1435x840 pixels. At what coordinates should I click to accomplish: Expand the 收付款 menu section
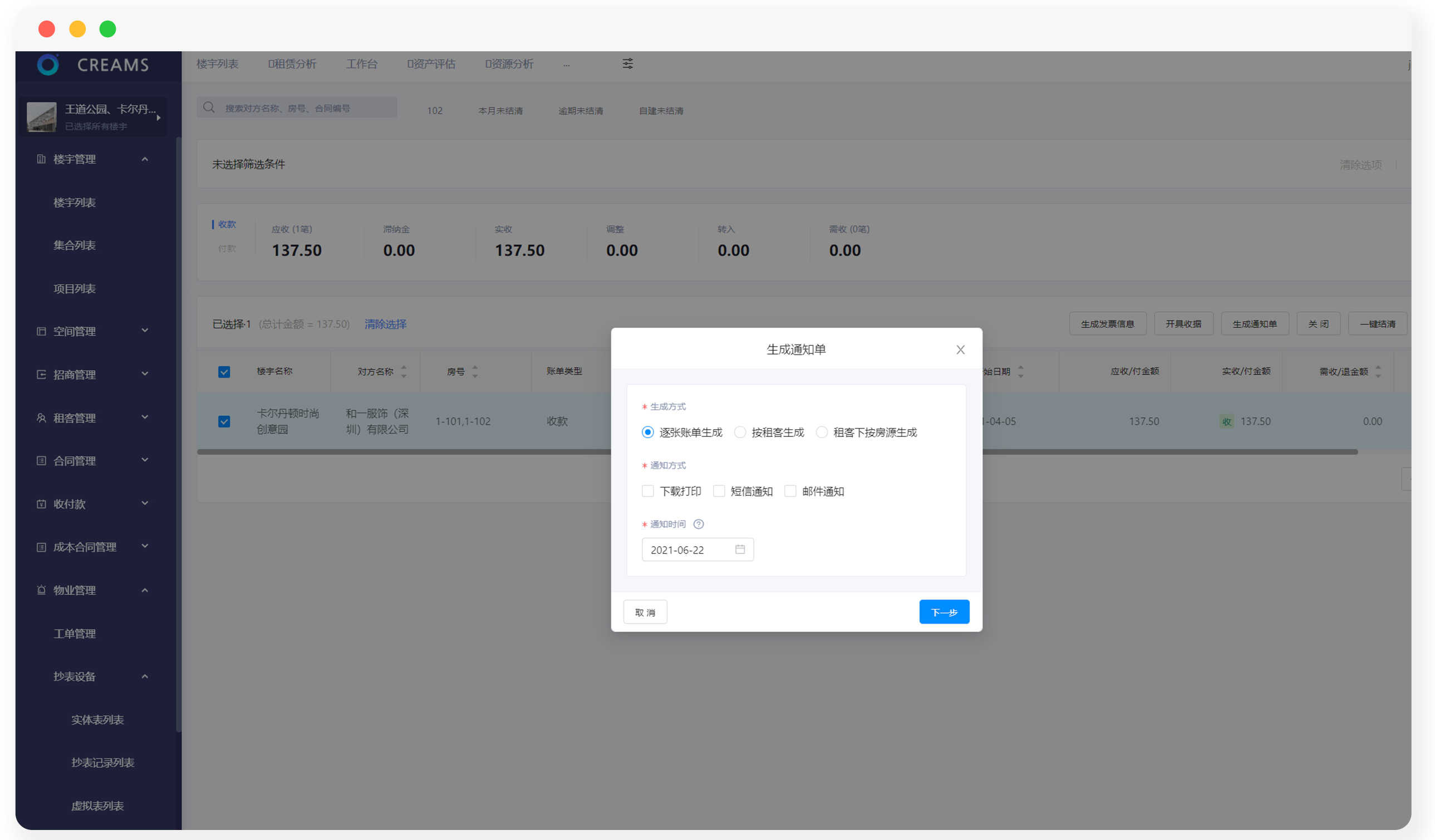tap(145, 503)
